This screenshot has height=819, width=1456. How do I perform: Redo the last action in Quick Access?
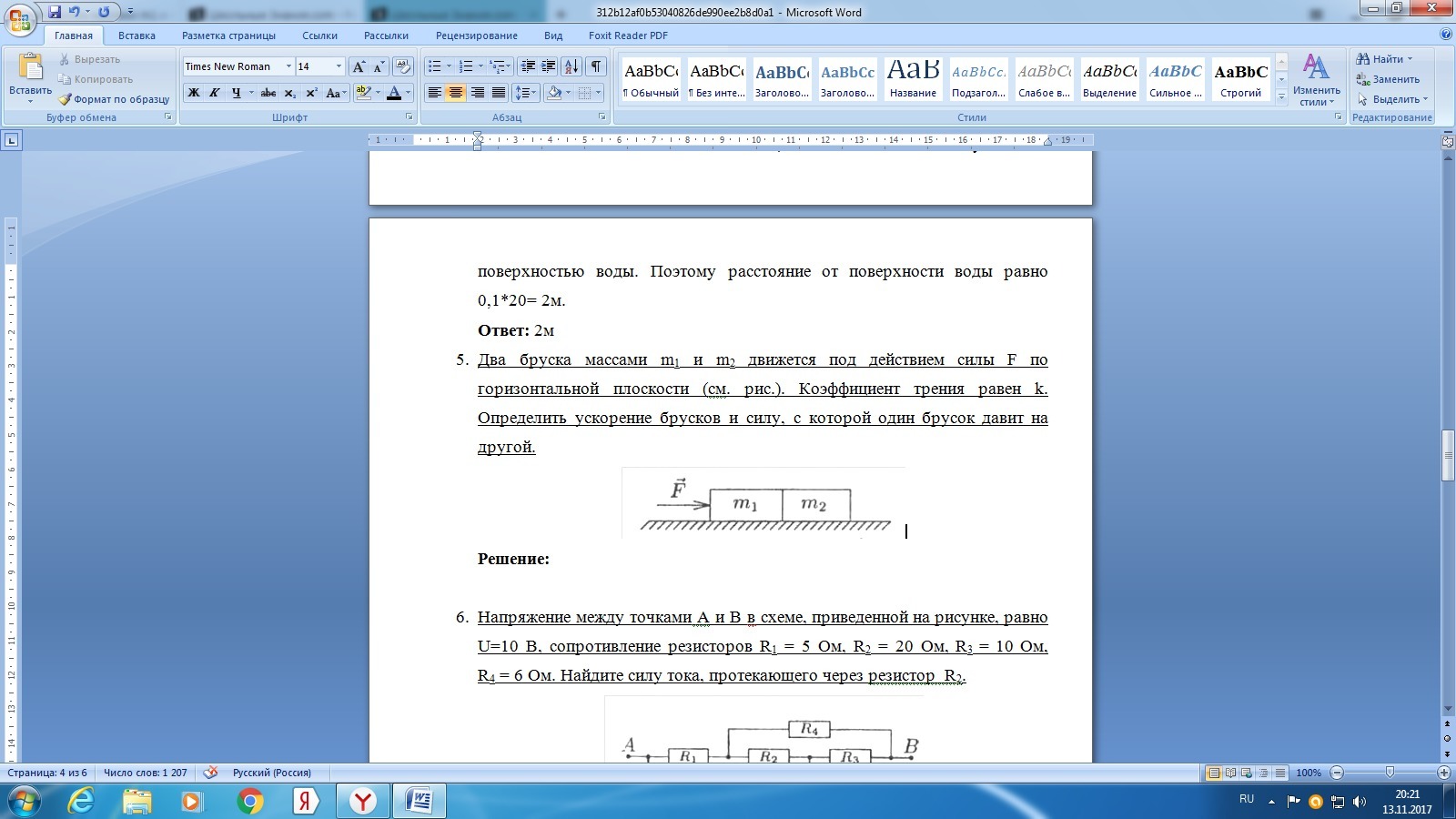coord(104,12)
